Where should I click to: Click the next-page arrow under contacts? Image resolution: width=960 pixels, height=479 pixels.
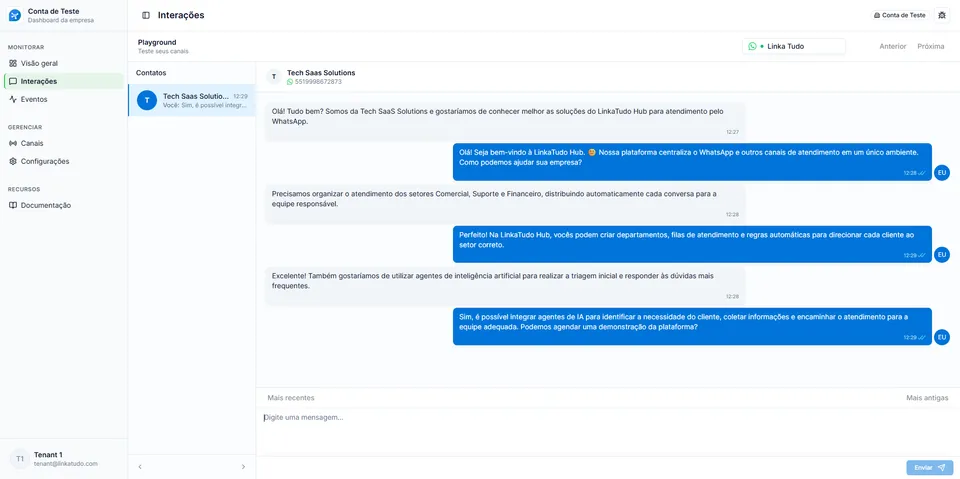pos(243,467)
